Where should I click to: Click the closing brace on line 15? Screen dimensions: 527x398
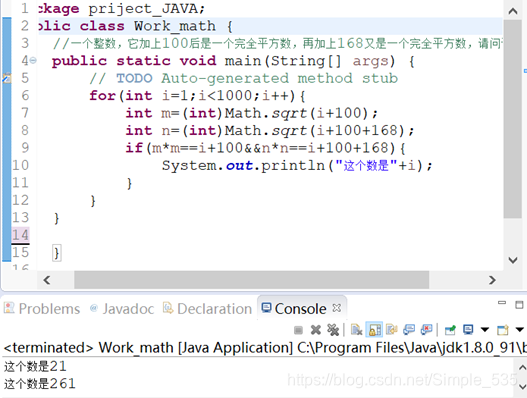coord(56,253)
